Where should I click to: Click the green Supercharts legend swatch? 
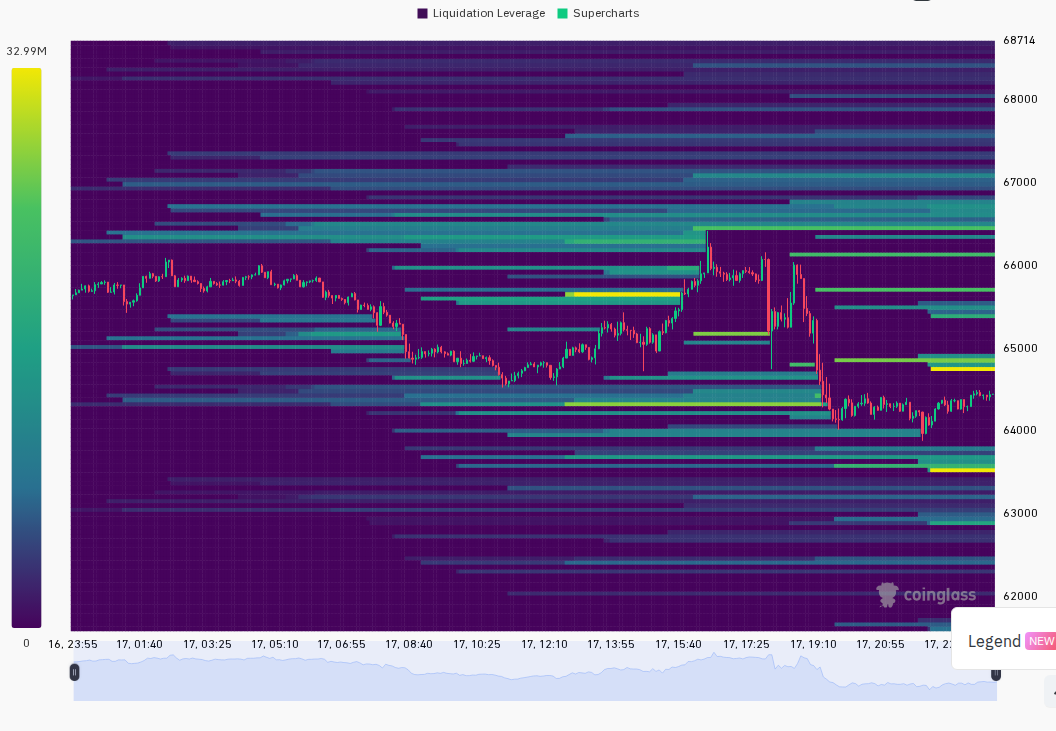[x=563, y=13]
